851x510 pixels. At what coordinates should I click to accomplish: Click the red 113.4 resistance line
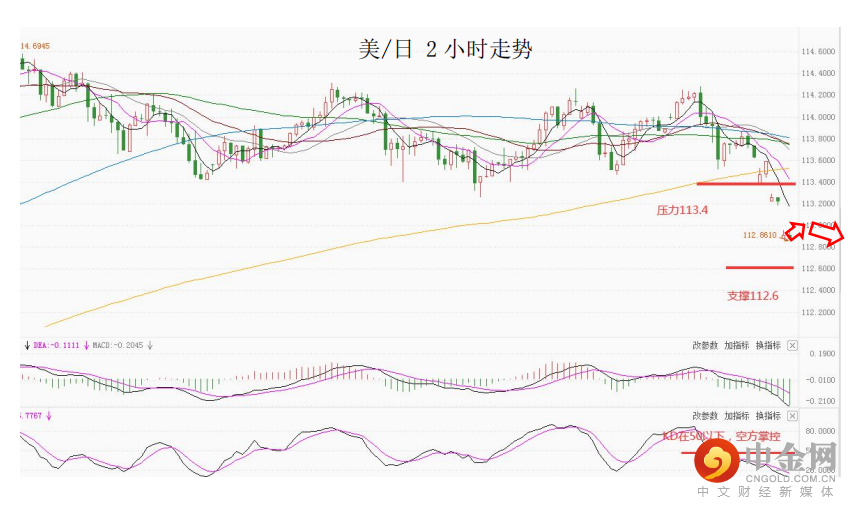click(x=745, y=183)
